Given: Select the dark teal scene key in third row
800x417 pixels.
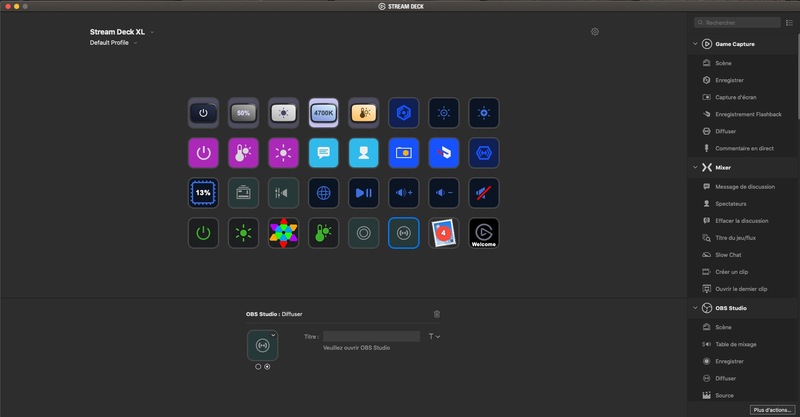Looking at the screenshot, I should tap(243, 193).
